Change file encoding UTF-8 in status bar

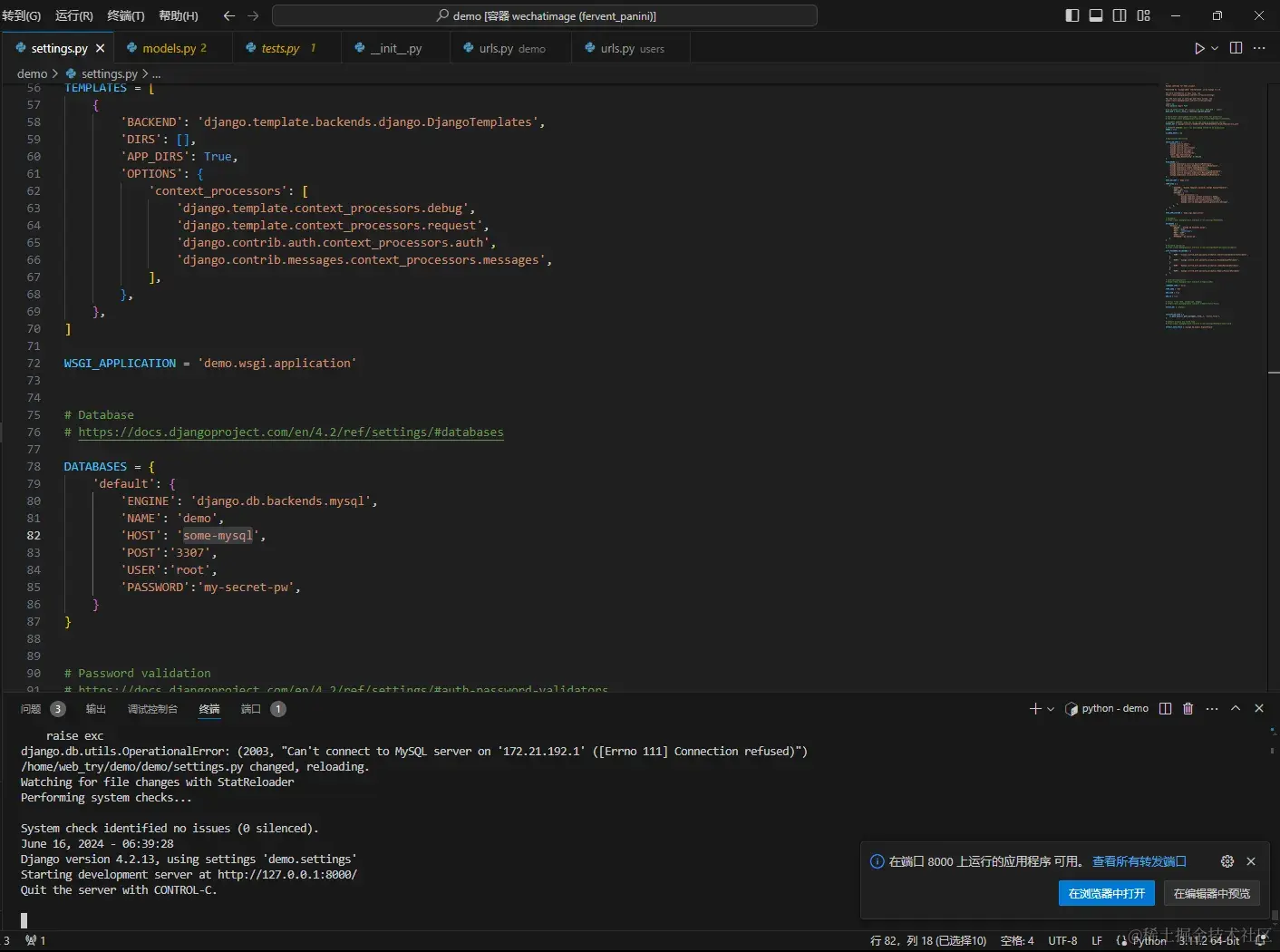[x=1062, y=941]
